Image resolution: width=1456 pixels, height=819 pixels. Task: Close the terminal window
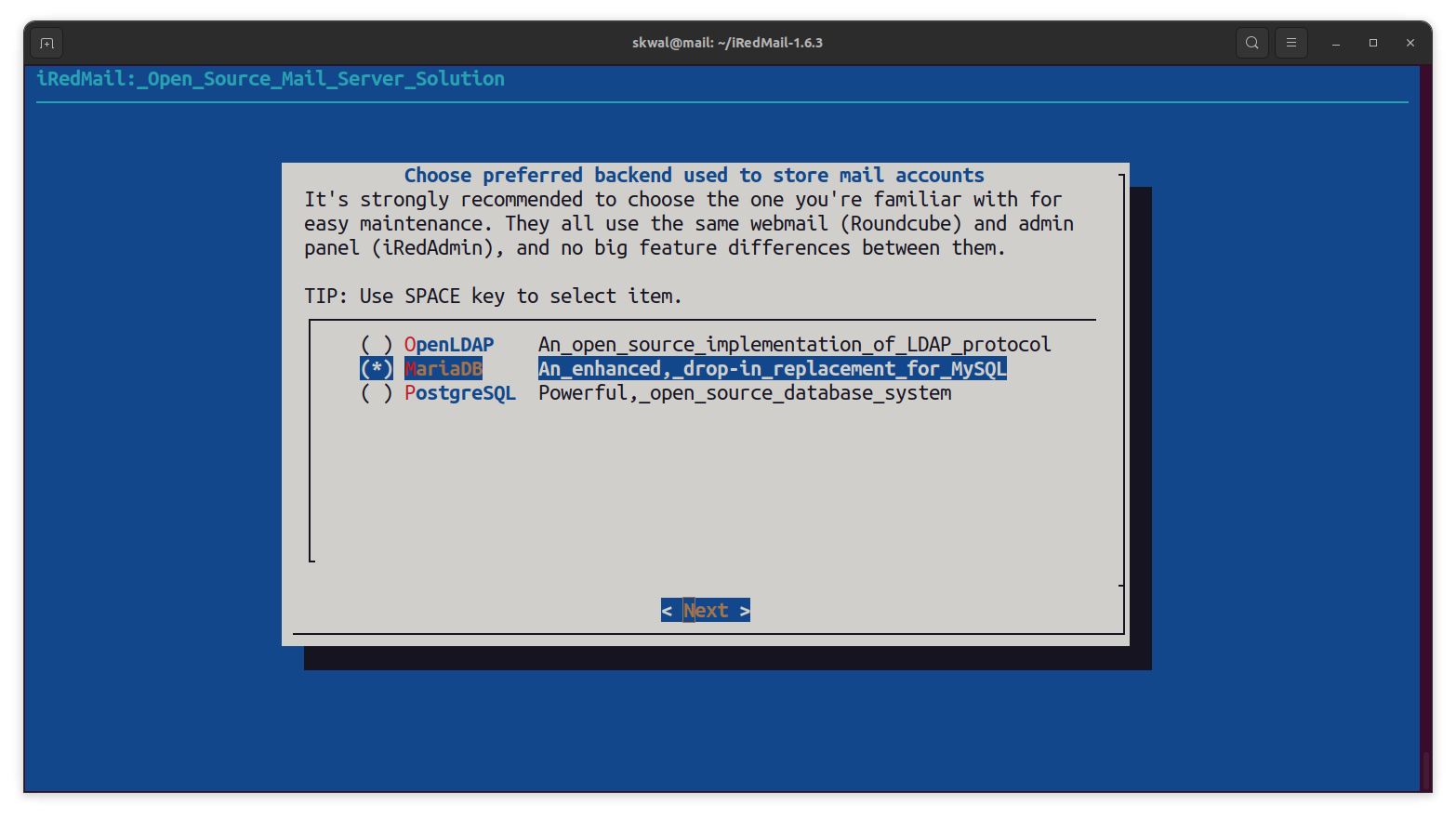pyautogui.click(x=1410, y=43)
